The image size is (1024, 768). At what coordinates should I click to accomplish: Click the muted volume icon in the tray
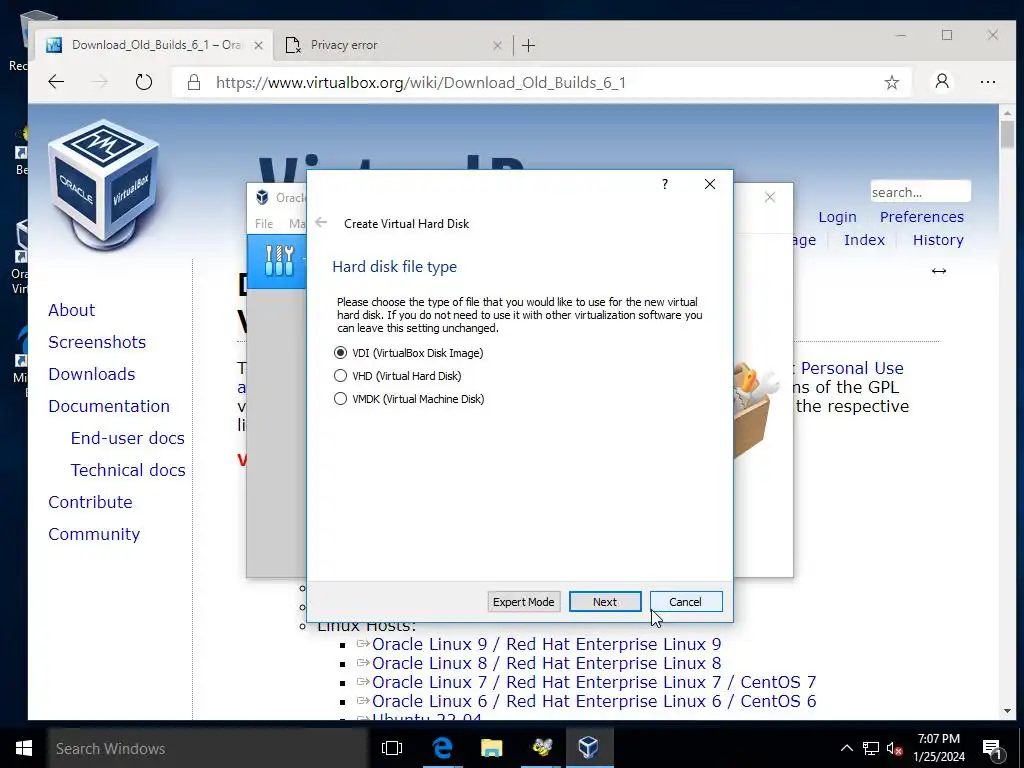(894, 748)
